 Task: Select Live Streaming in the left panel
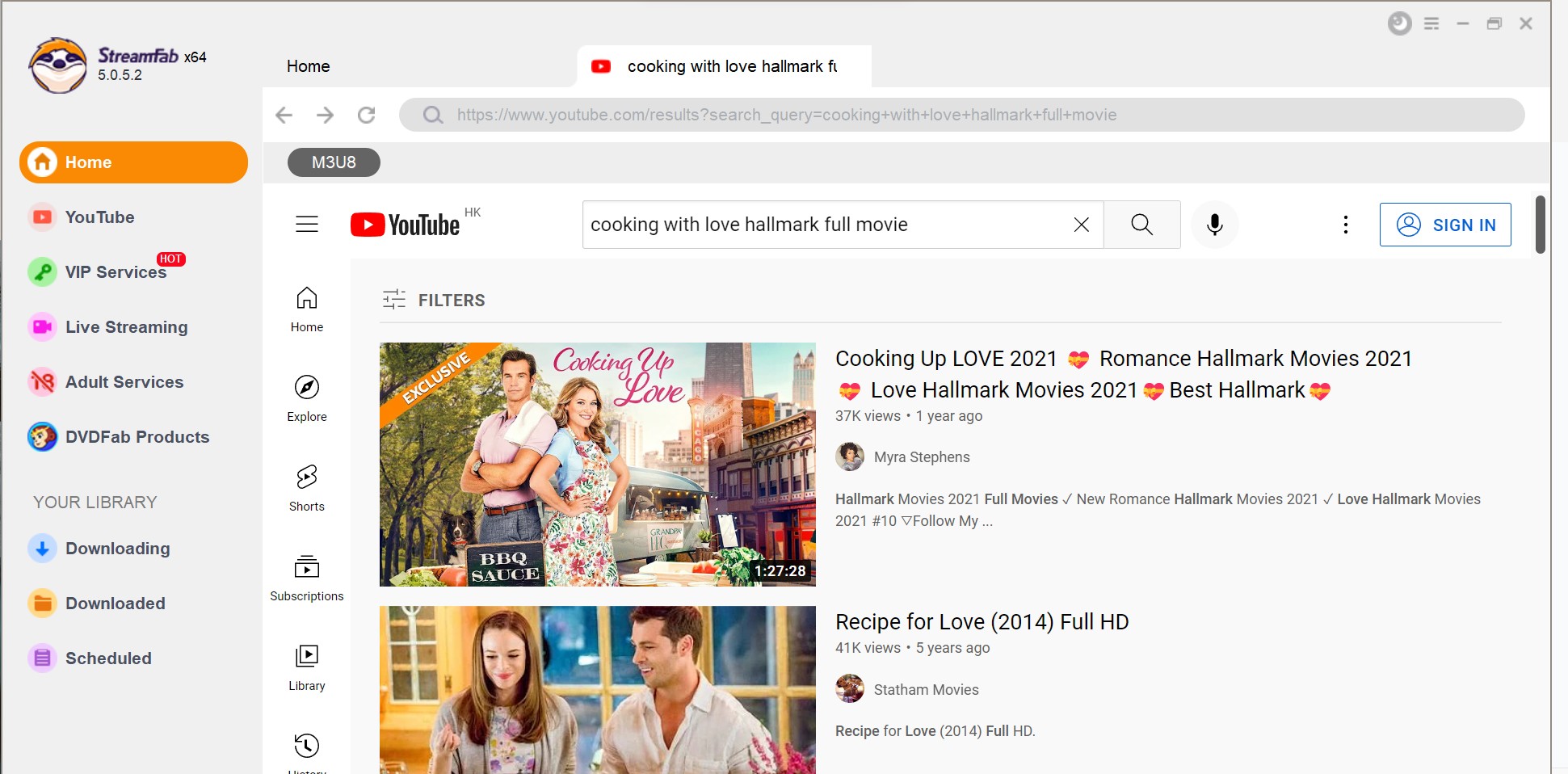coord(125,326)
